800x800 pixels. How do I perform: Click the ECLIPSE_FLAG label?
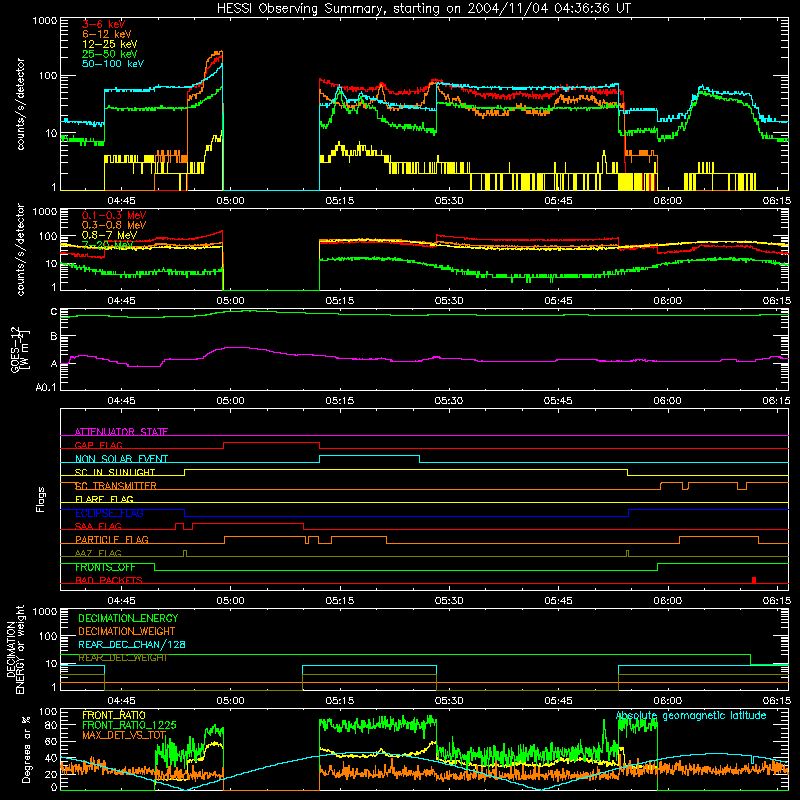[x=109, y=513]
